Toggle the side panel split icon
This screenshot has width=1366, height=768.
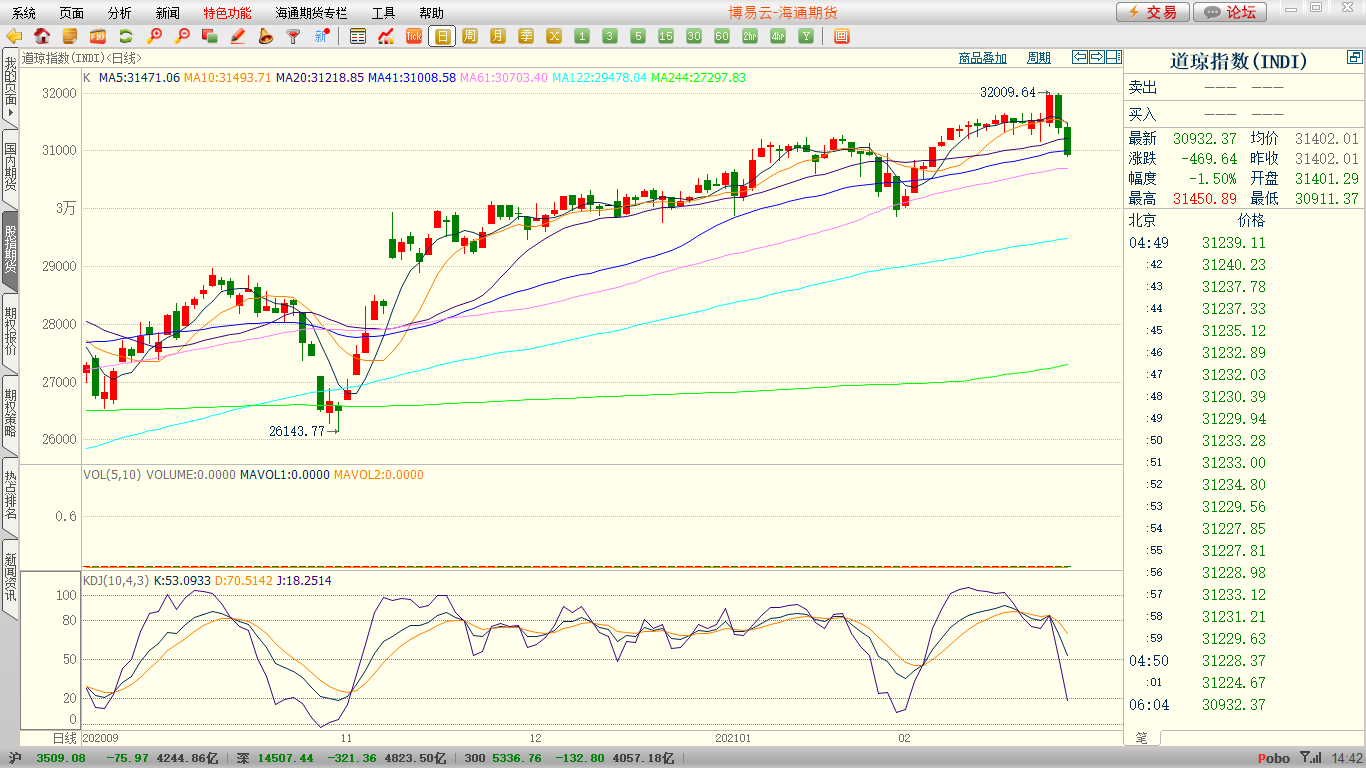[x=1114, y=57]
